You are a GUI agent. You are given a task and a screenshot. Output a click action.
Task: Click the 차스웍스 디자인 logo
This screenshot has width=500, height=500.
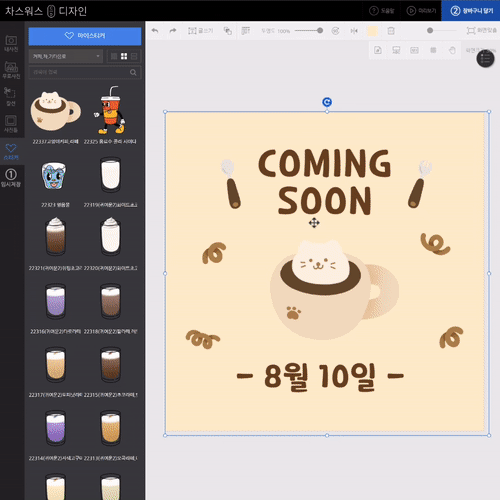tap(46, 11)
